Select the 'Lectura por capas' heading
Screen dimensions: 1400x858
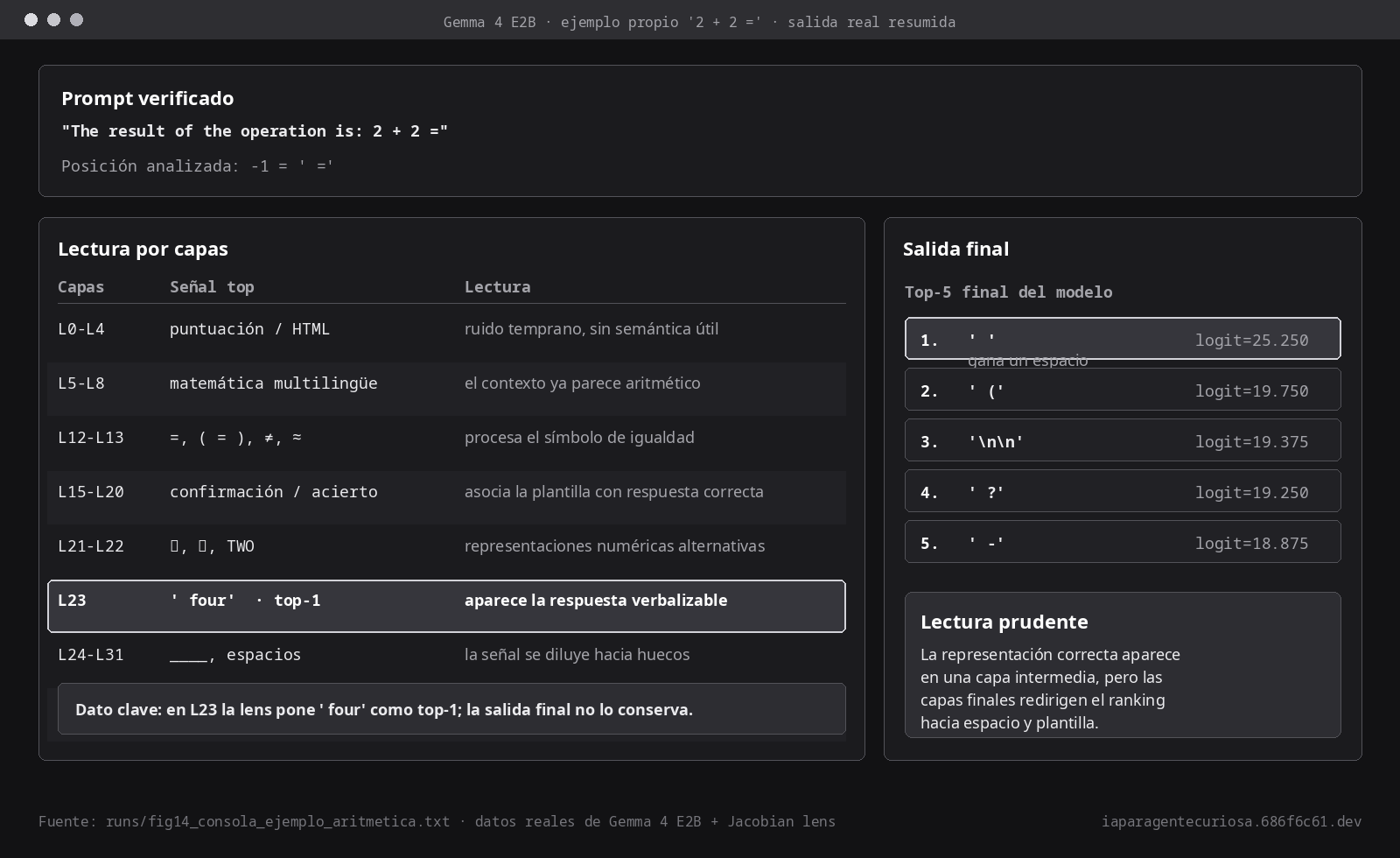click(143, 249)
